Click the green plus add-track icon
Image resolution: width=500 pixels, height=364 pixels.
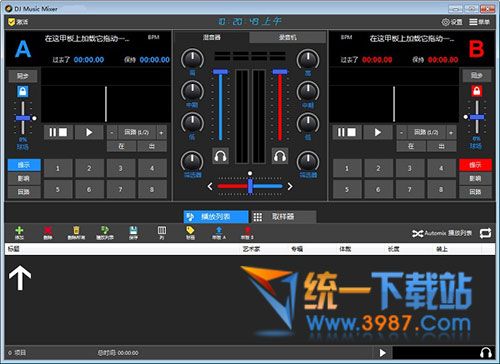click(19, 230)
